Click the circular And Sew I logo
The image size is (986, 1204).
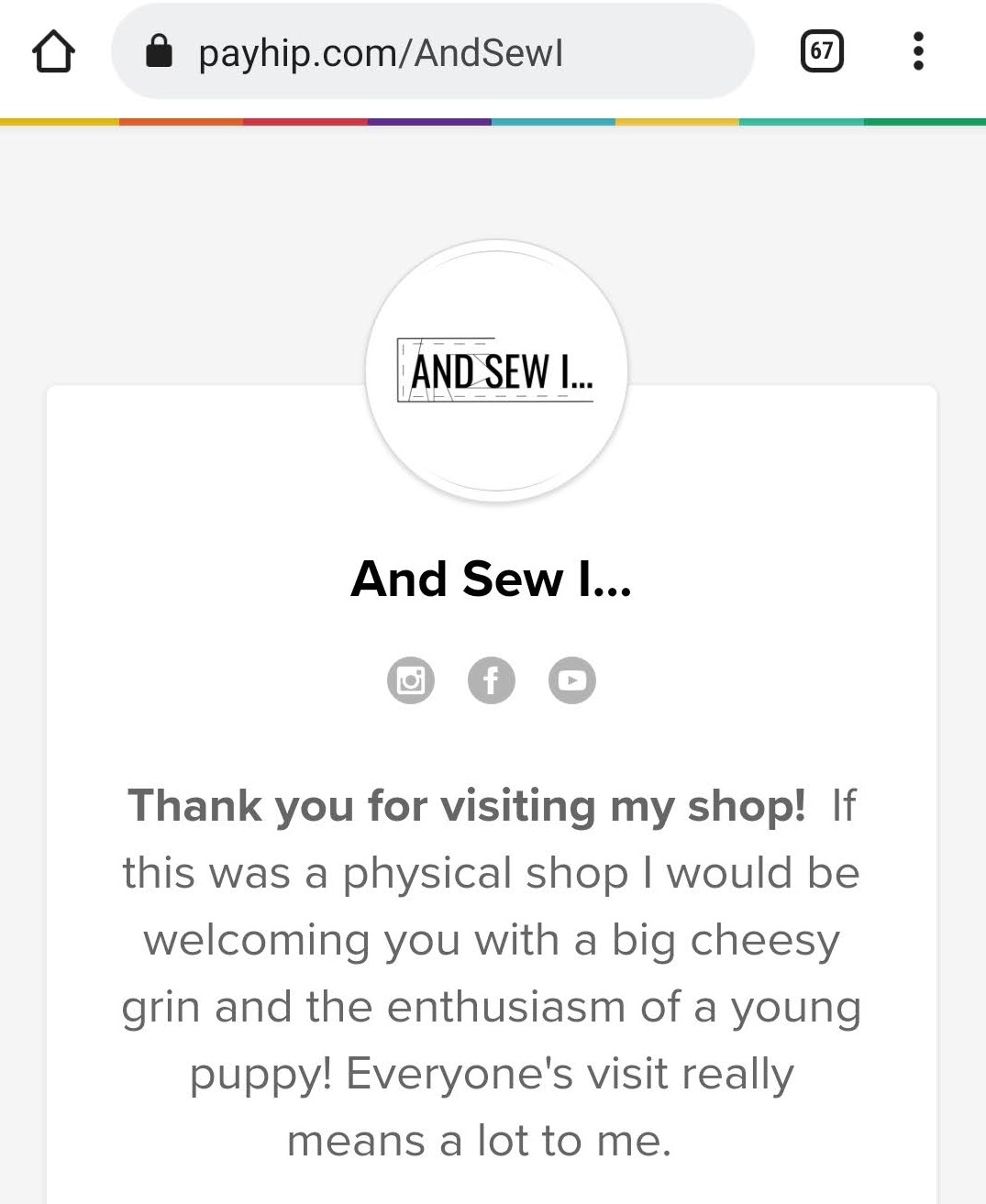496,371
